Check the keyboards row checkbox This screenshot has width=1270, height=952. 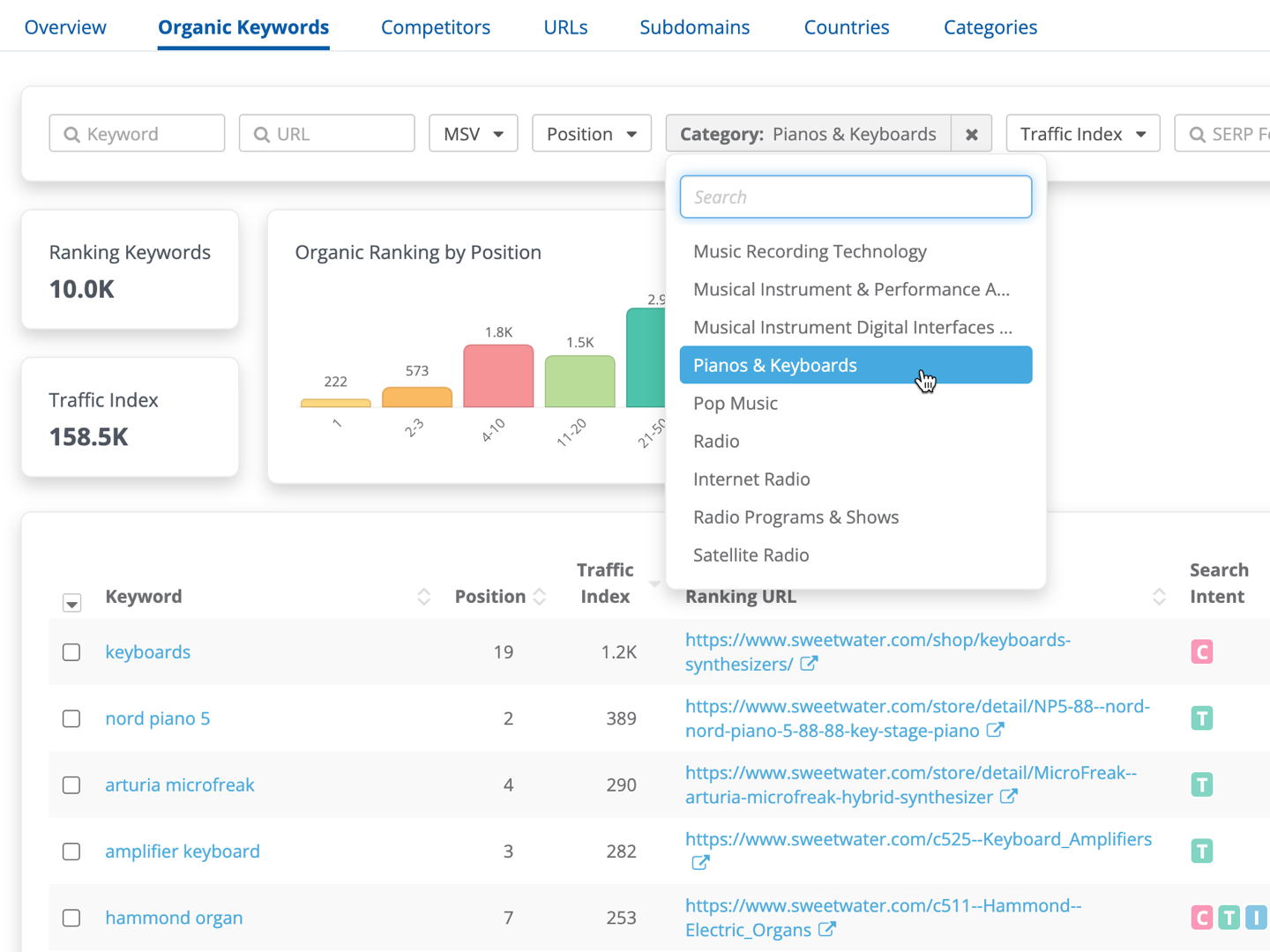pos(71,652)
